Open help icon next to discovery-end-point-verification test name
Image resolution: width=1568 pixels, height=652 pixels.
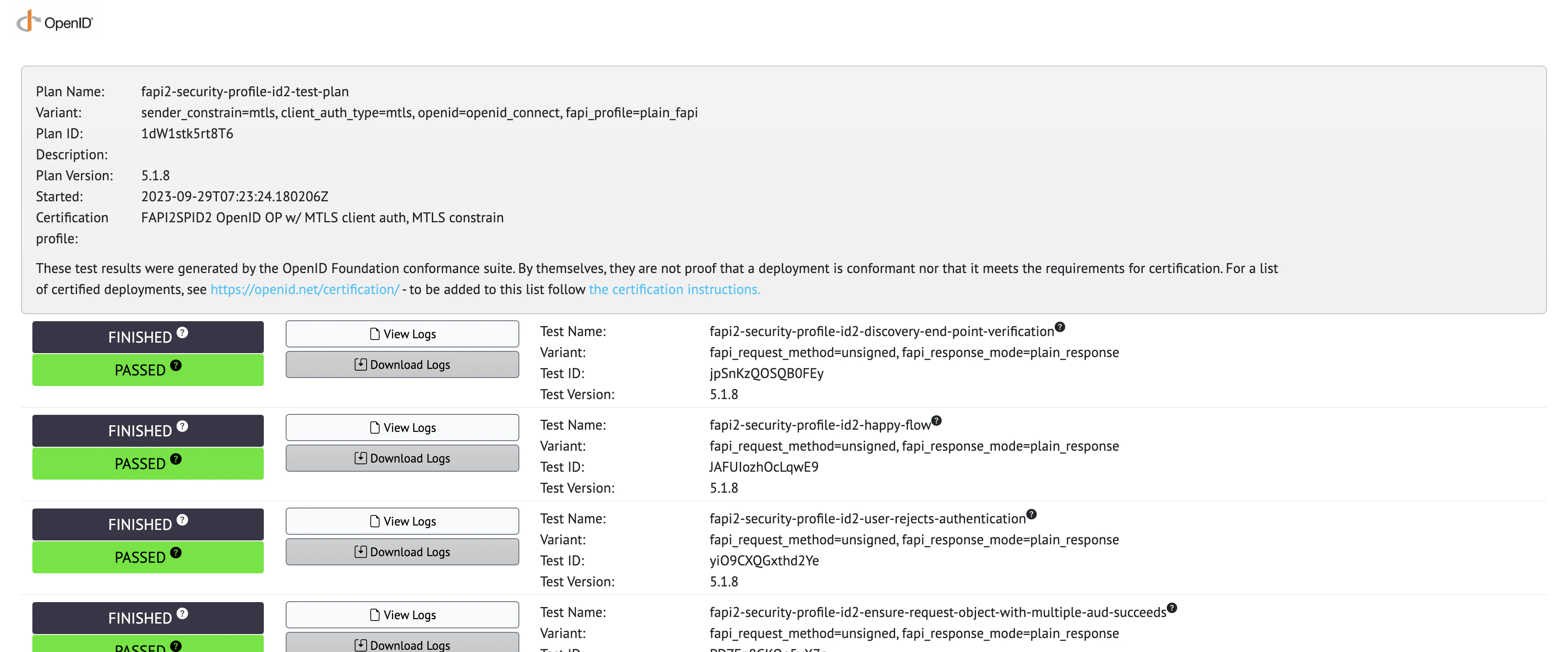tap(1060, 327)
